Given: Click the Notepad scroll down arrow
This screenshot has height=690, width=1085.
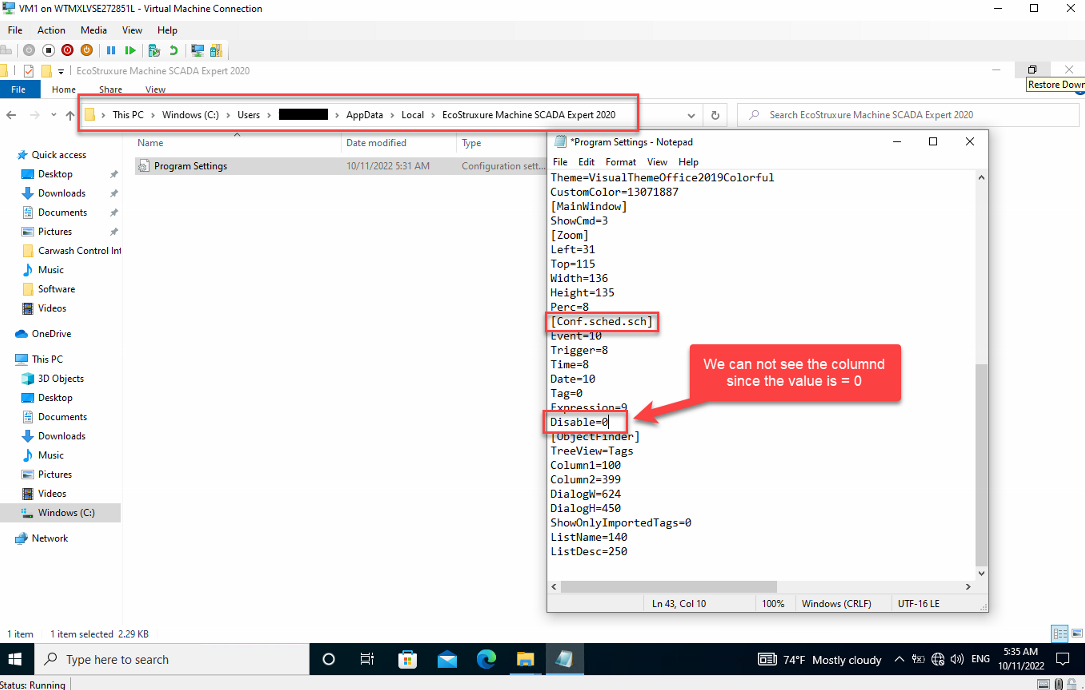Looking at the screenshot, I should click(x=981, y=574).
